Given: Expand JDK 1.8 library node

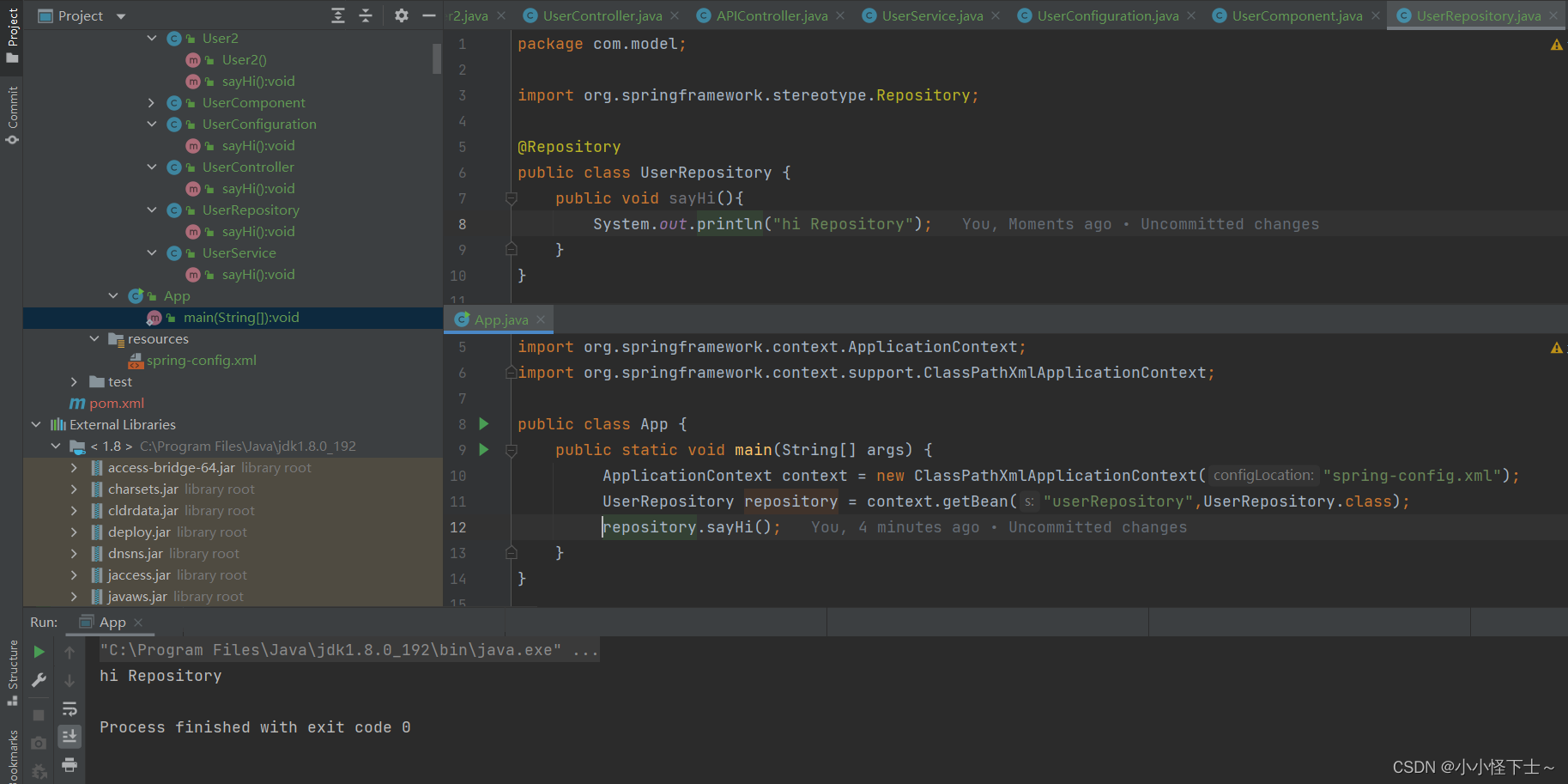Looking at the screenshot, I should tap(56, 446).
